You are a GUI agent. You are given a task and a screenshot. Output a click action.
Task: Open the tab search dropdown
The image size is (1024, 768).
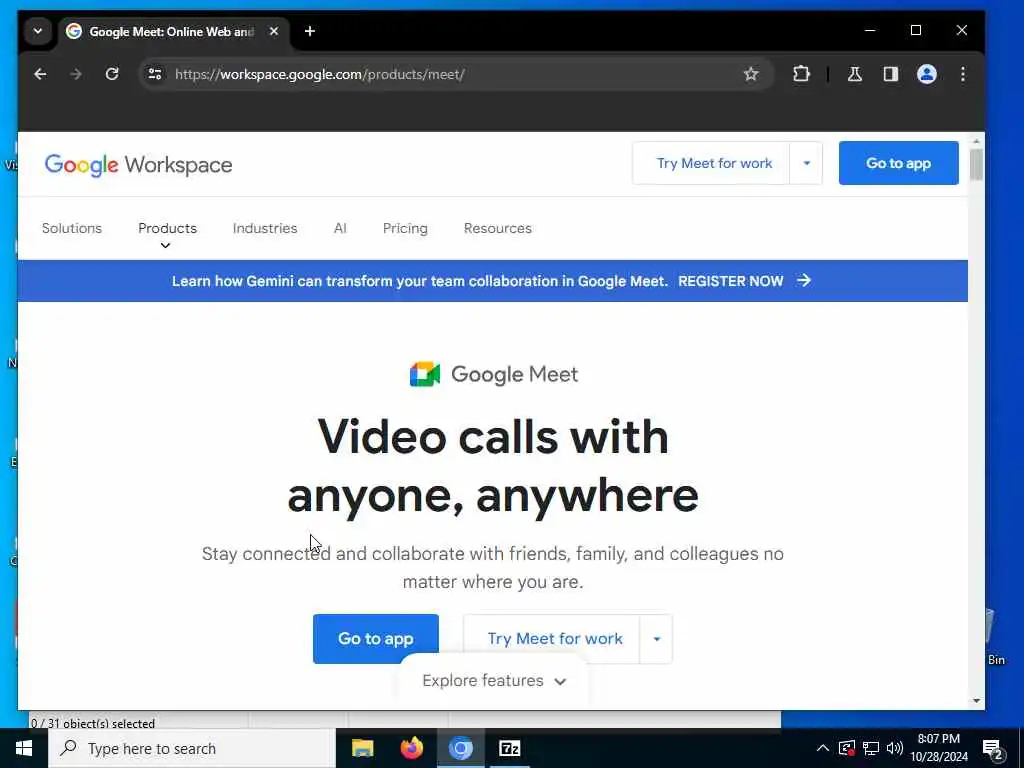(x=38, y=31)
